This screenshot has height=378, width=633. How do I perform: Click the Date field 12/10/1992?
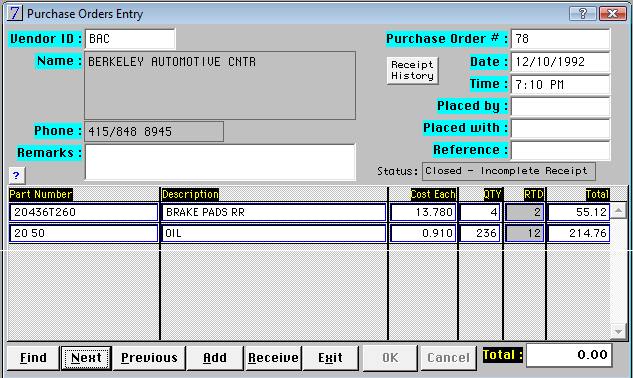[x=560, y=62]
